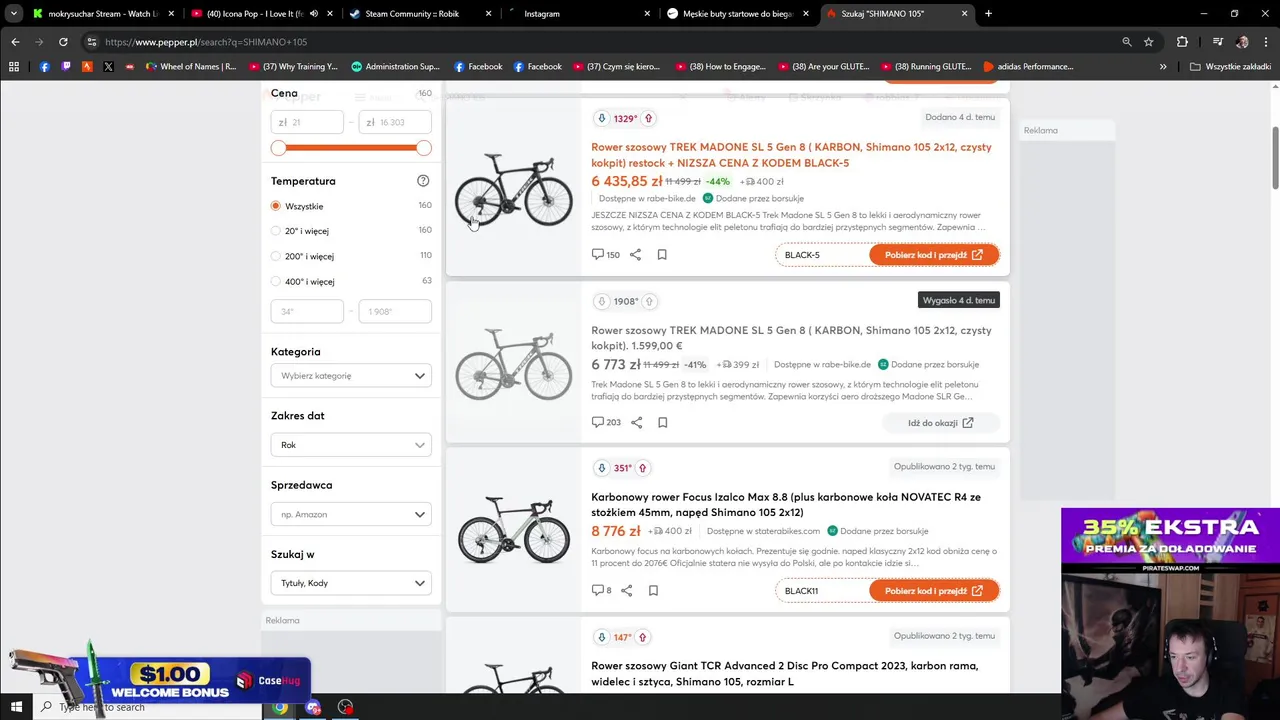
Task: Open the Wheel of Names bookmark
Action: [191, 67]
